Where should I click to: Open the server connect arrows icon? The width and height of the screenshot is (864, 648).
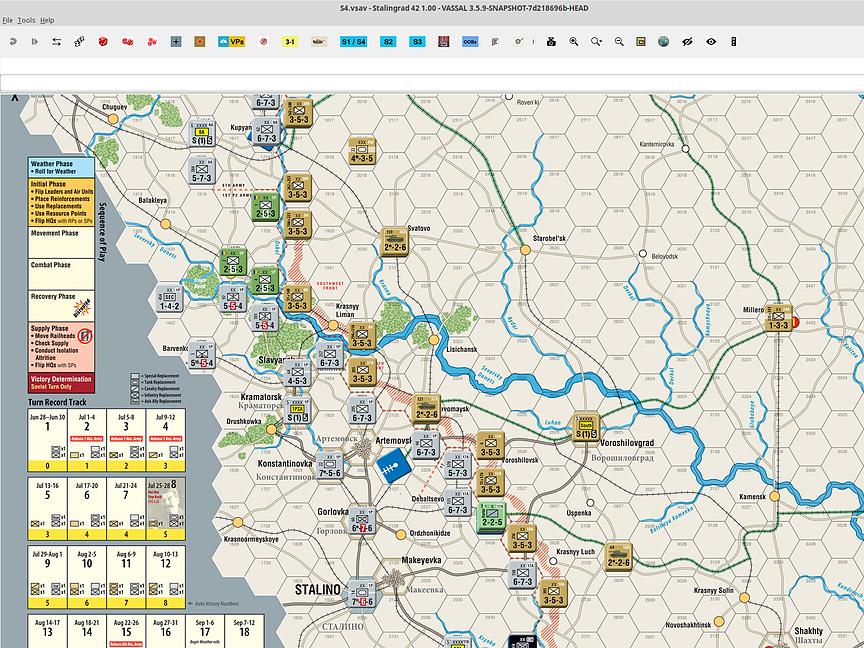57,41
